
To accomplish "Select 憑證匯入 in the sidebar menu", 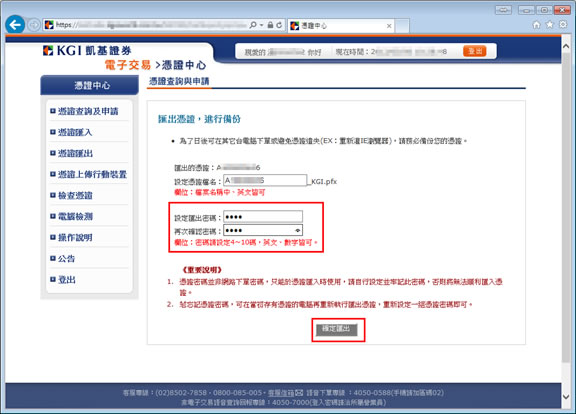I will (75, 132).
